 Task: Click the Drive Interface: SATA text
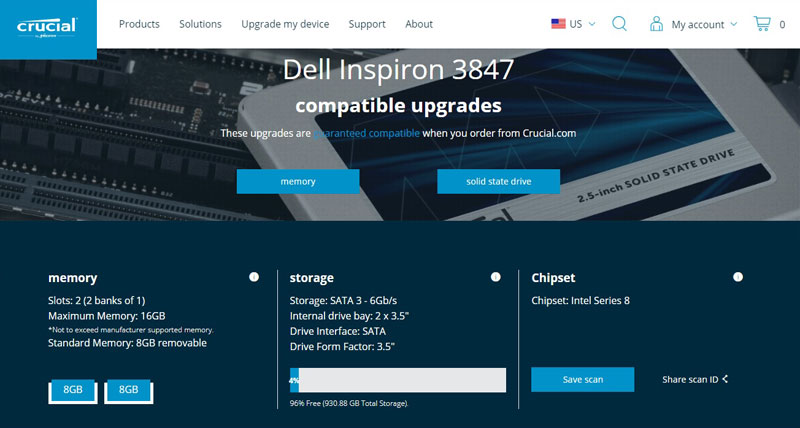pyautogui.click(x=338, y=331)
